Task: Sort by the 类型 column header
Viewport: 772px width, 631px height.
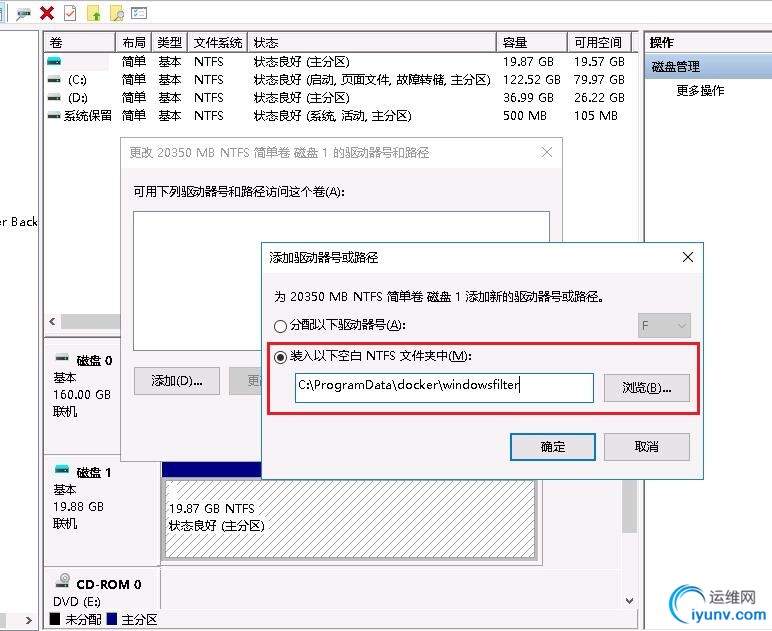Action: tap(170, 43)
